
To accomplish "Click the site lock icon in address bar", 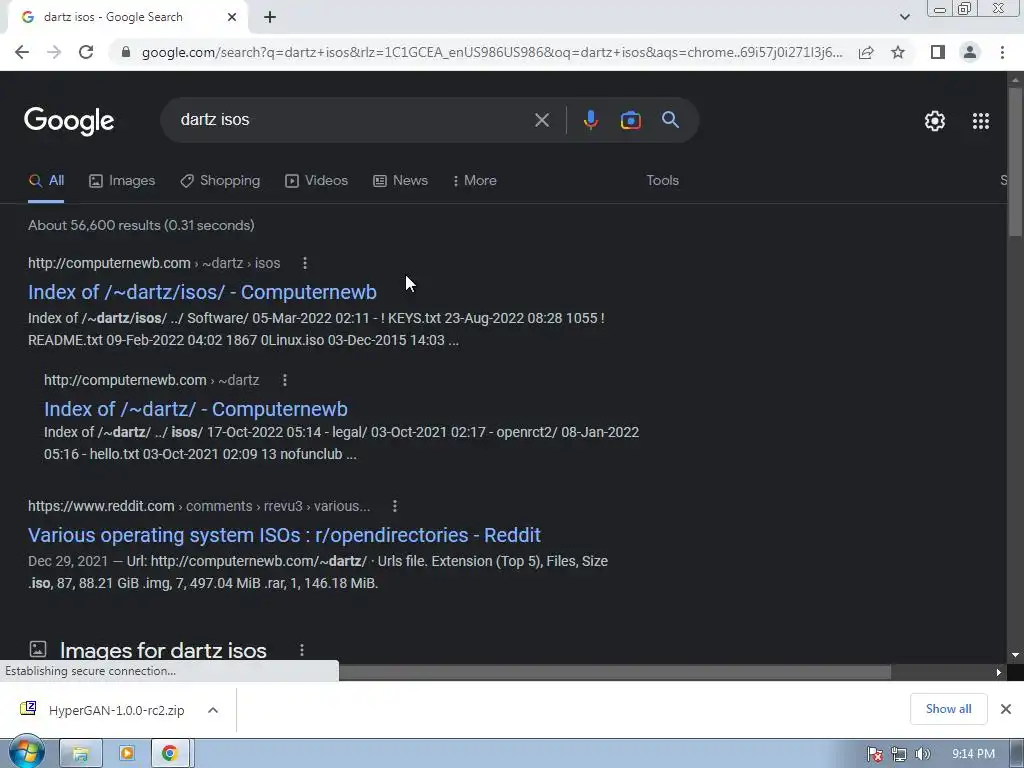I will pos(126,52).
